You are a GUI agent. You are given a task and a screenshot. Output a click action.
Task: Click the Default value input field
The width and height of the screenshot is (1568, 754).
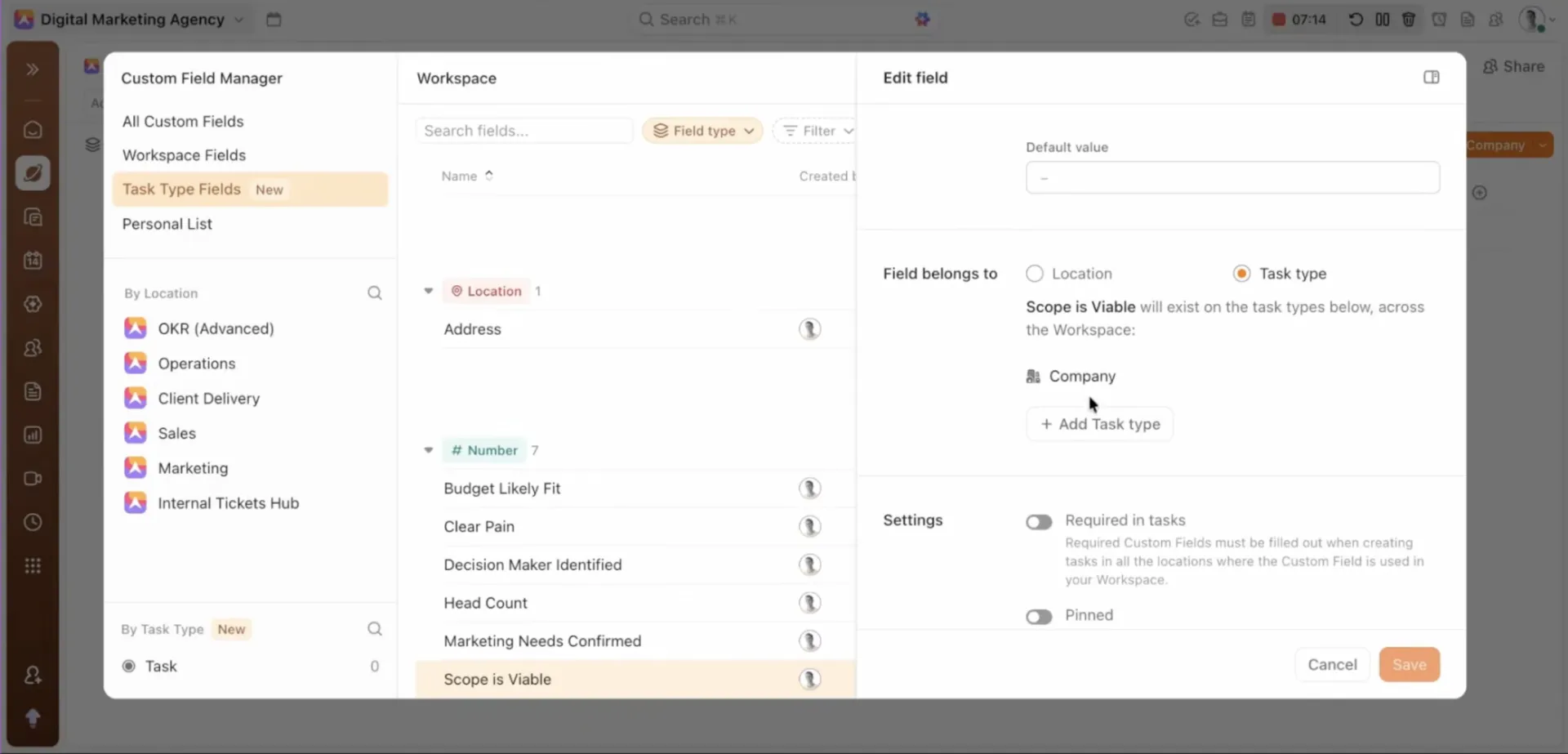pos(1232,177)
